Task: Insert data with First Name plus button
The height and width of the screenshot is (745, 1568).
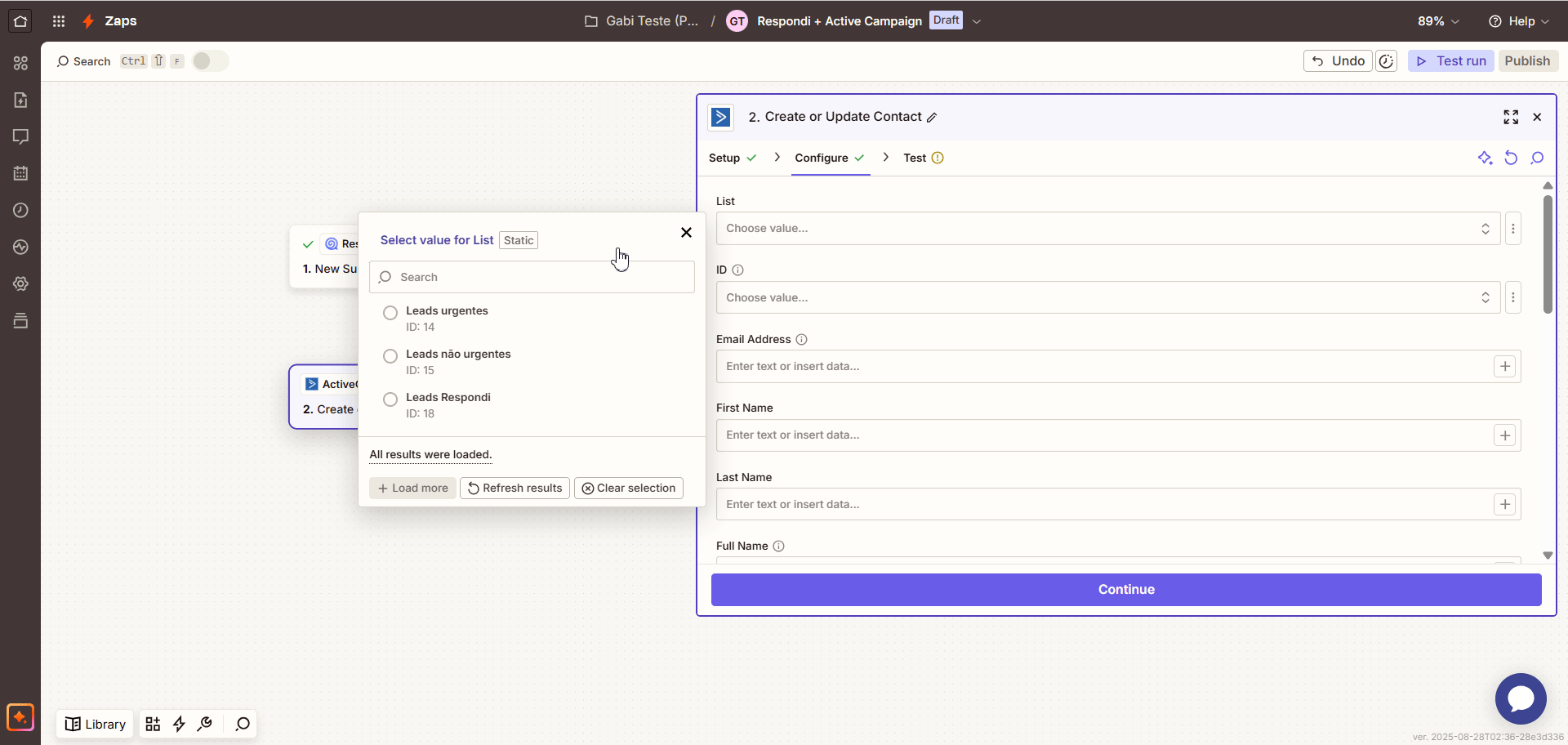Action: [1504, 435]
